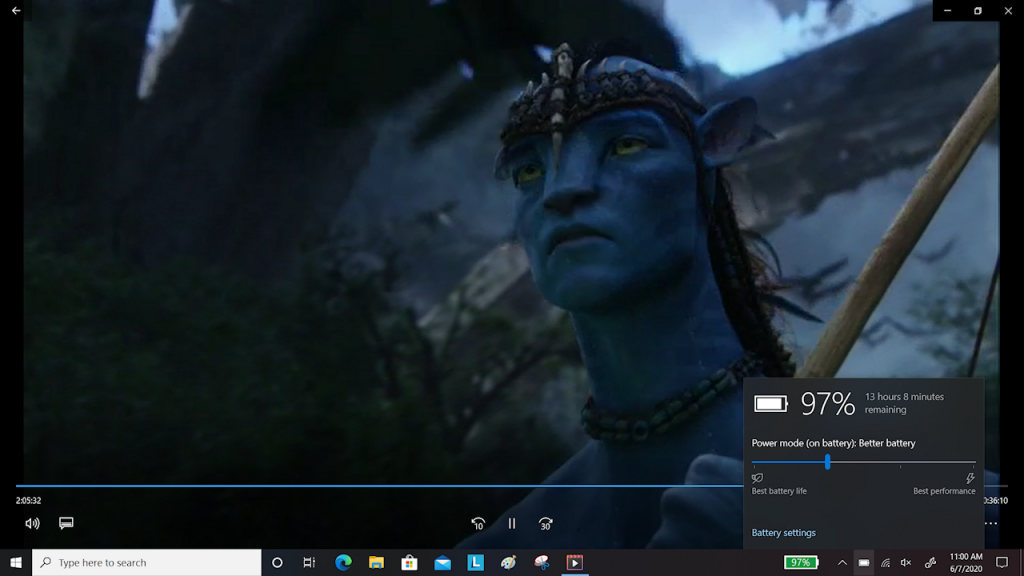Screen dimensions: 1024x576
Task: Open Microsoft Store from the taskbar
Action: (x=409, y=562)
